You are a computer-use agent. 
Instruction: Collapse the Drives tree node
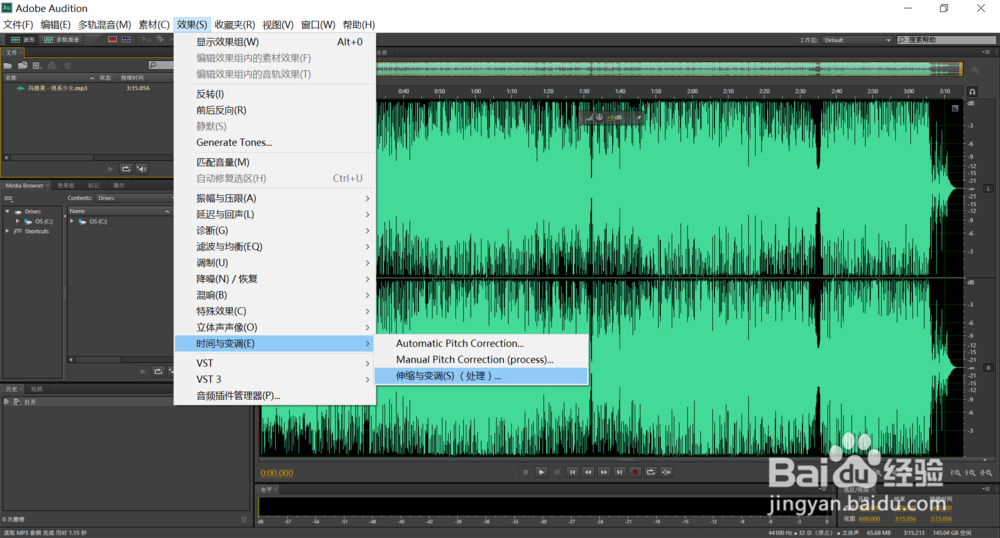coord(8,212)
